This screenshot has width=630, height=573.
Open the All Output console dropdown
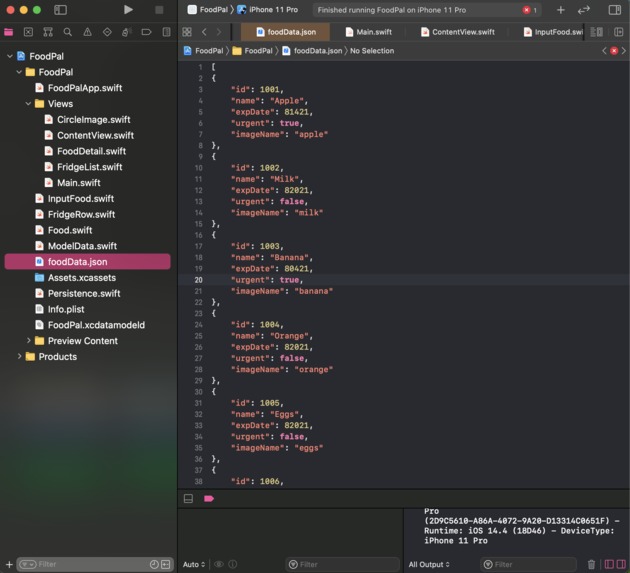(429, 564)
